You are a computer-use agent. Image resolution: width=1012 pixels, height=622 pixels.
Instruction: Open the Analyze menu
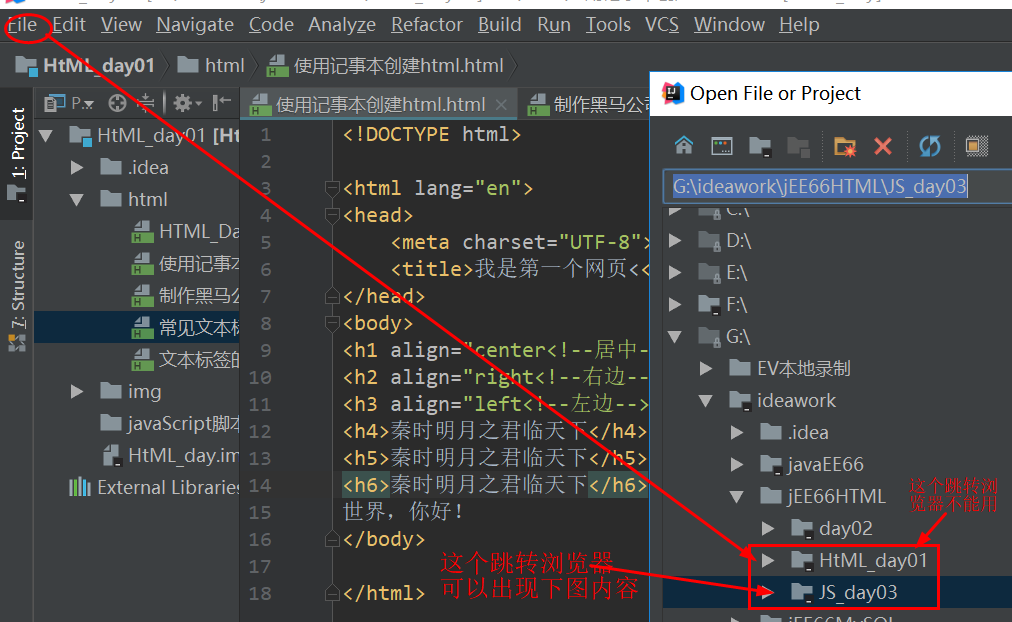pos(341,25)
